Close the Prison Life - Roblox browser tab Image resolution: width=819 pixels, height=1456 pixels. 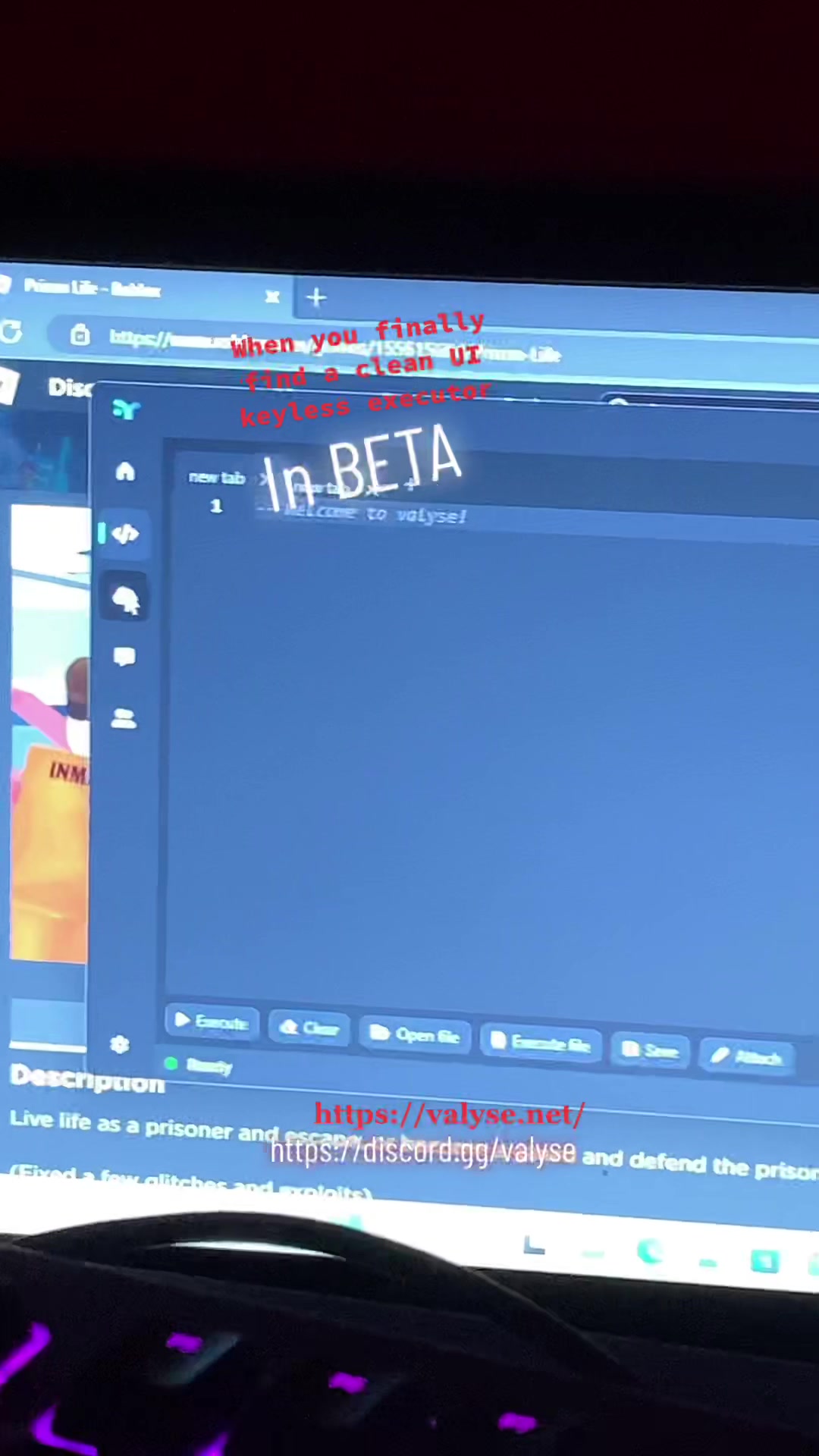pyautogui.click(x=272, y=297)
